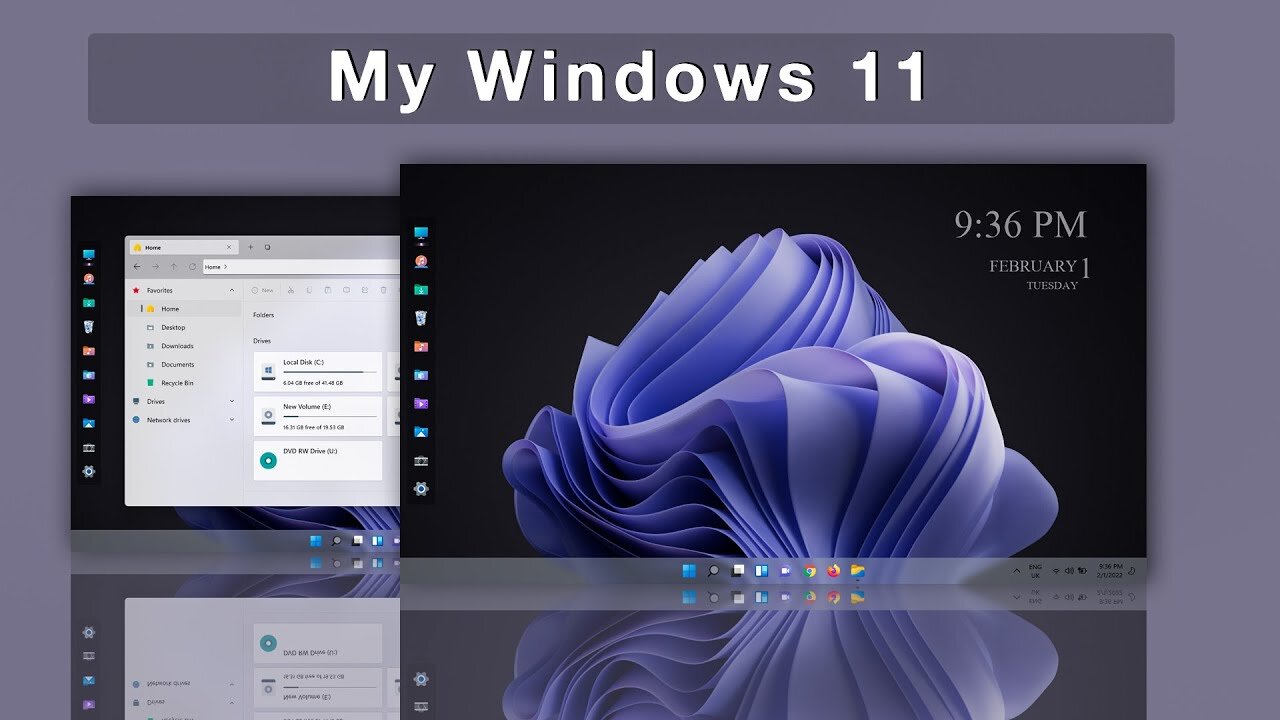Open the Wi-Fi network tray icon
The height and width of the screenshot is (720, 1280).
click(1056, 571)
